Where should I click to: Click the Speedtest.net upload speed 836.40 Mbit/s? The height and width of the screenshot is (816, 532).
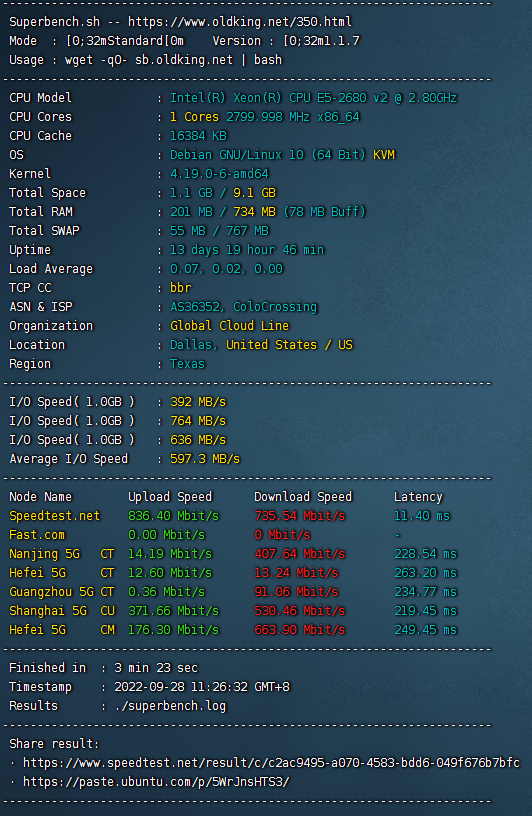(x=173, y=516)
